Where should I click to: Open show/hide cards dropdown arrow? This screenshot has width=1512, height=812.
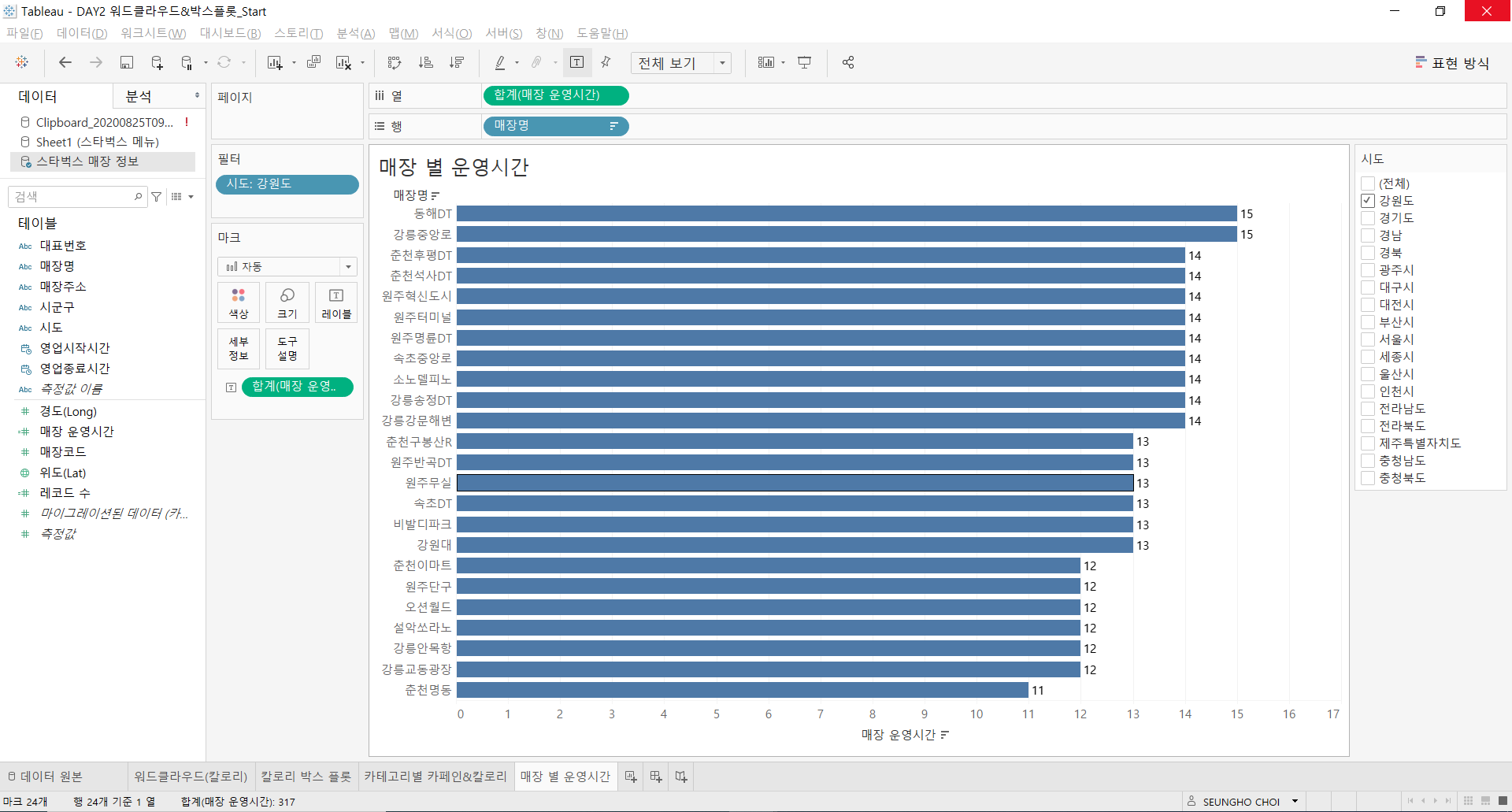[783, 62]
